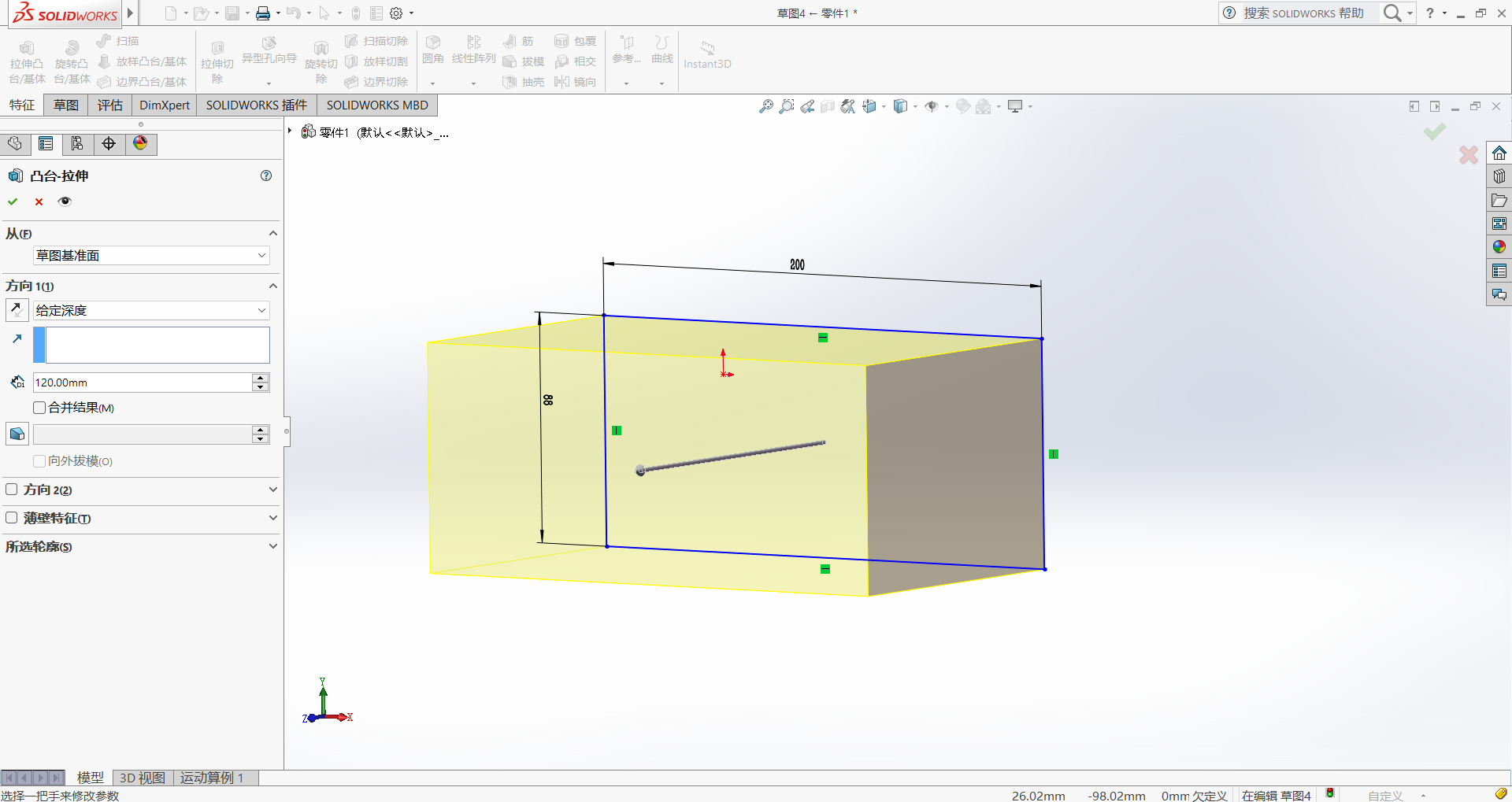This screenshot has height=802, width=1512.
Task: Switch to the 评估 ribbon tab
Action: pos(109,105)
